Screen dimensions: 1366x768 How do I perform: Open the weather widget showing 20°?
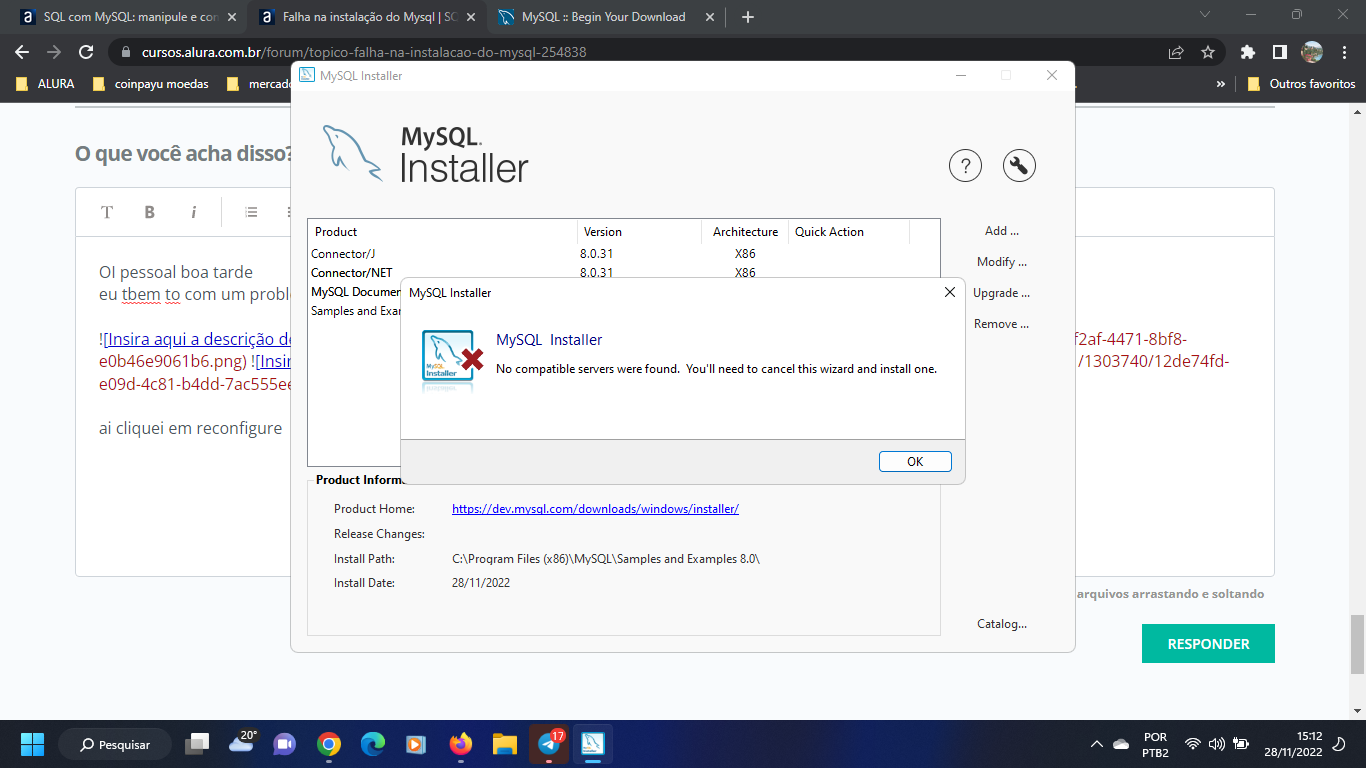pos(243,742)
